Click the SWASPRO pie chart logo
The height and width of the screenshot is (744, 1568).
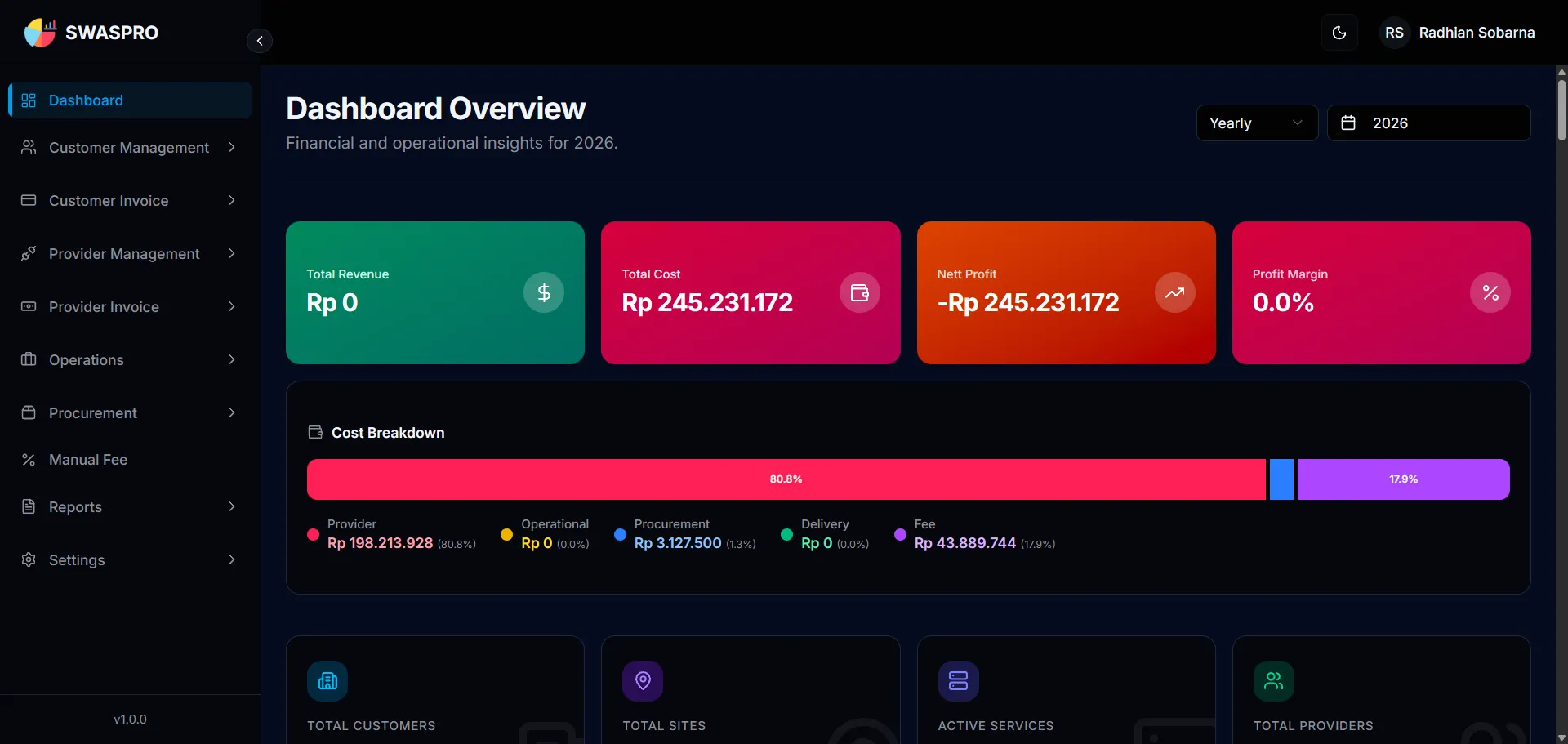click(x=40, y=33)
